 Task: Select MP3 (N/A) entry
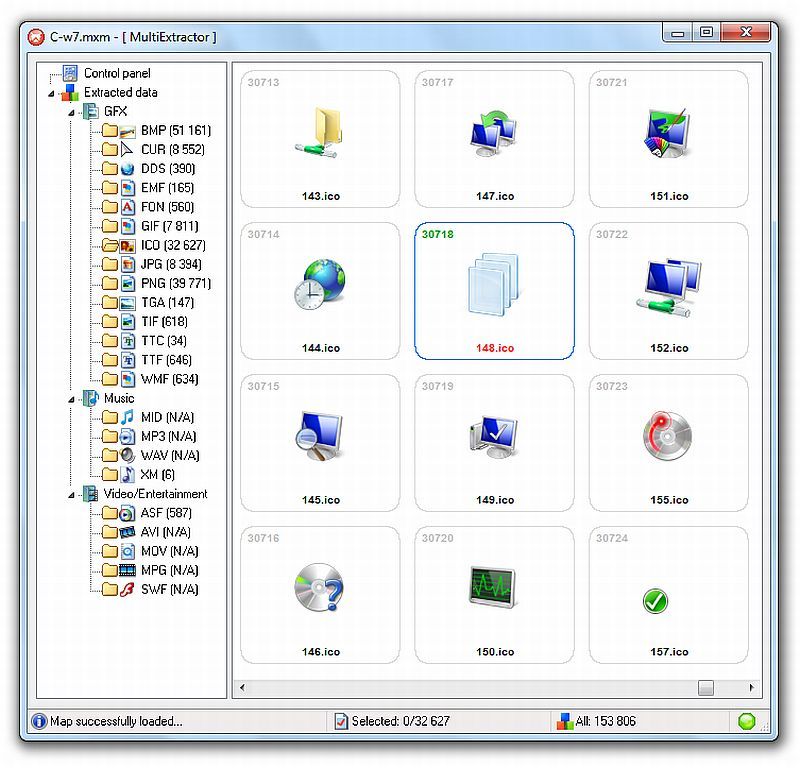pyautogui.click(x=168, y=437)
